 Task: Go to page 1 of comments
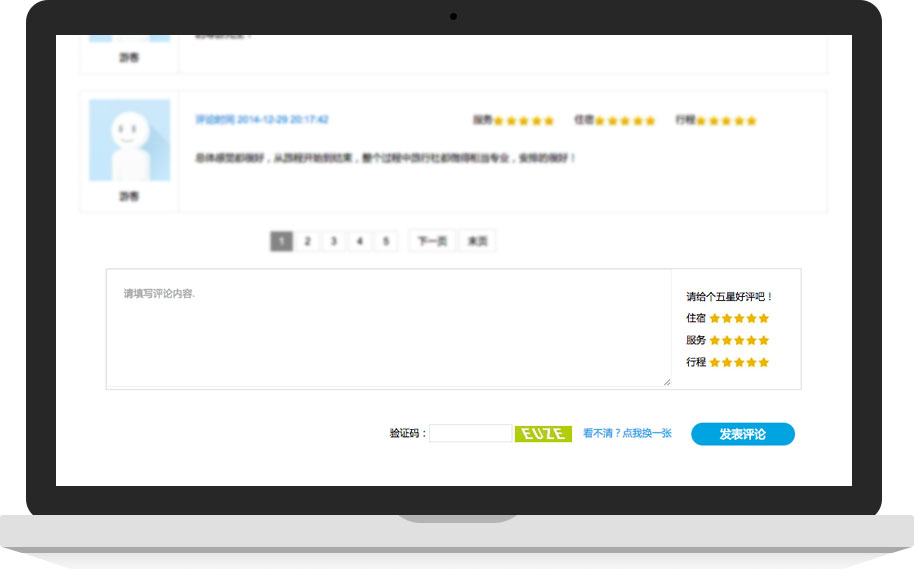click(282, 241)
